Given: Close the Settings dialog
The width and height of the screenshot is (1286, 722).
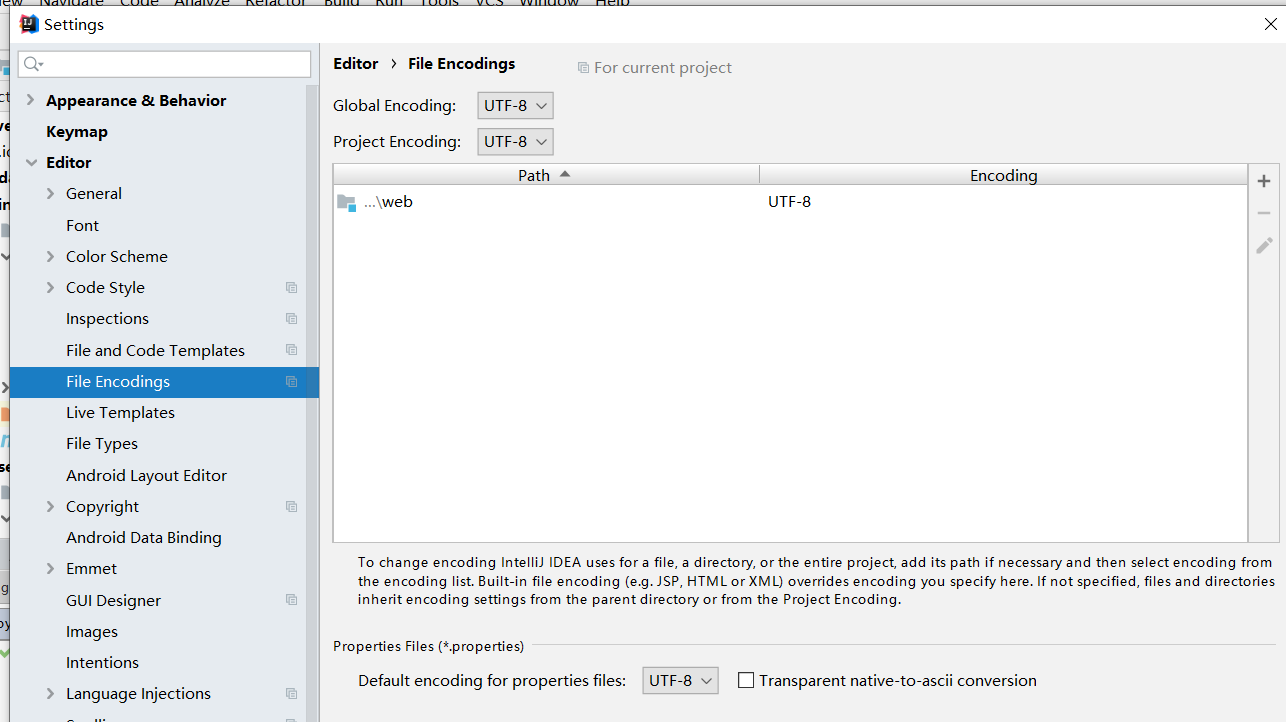Looking at the screenshot, I should 1270,24.
